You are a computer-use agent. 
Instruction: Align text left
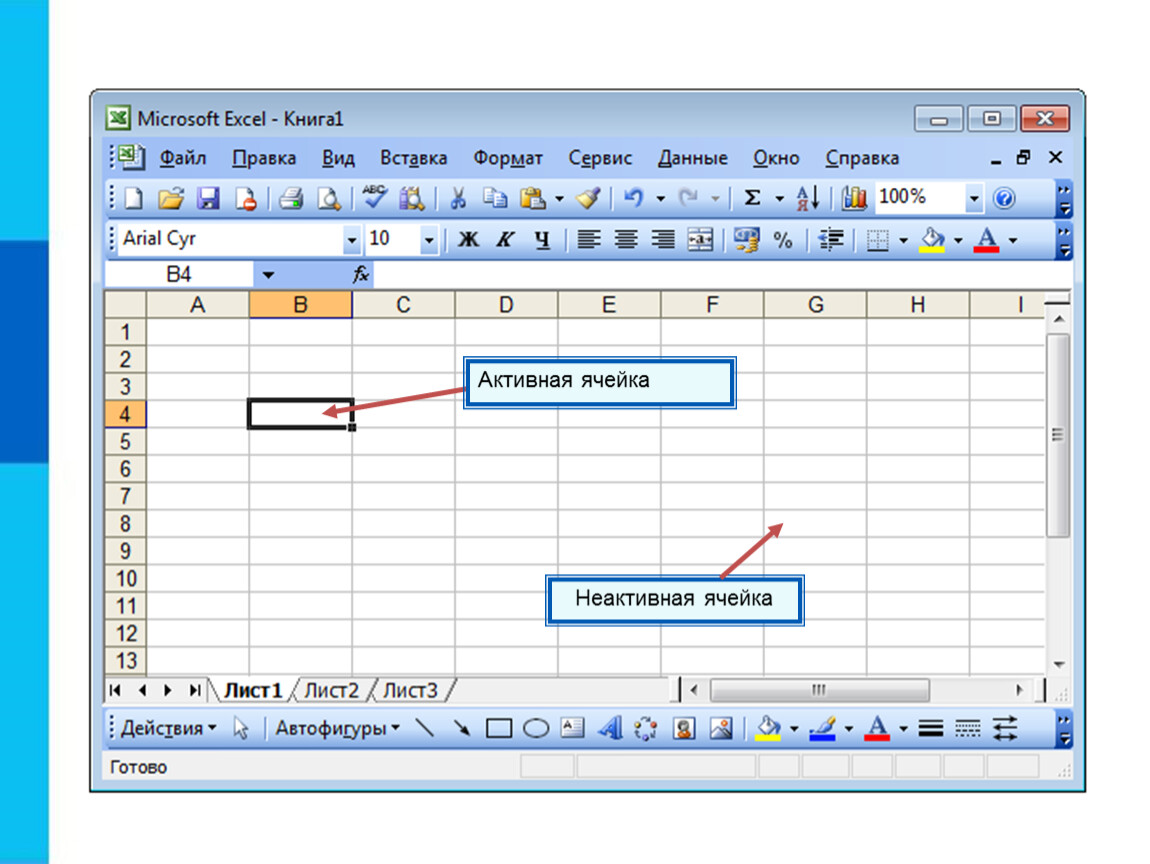point(589,239)
